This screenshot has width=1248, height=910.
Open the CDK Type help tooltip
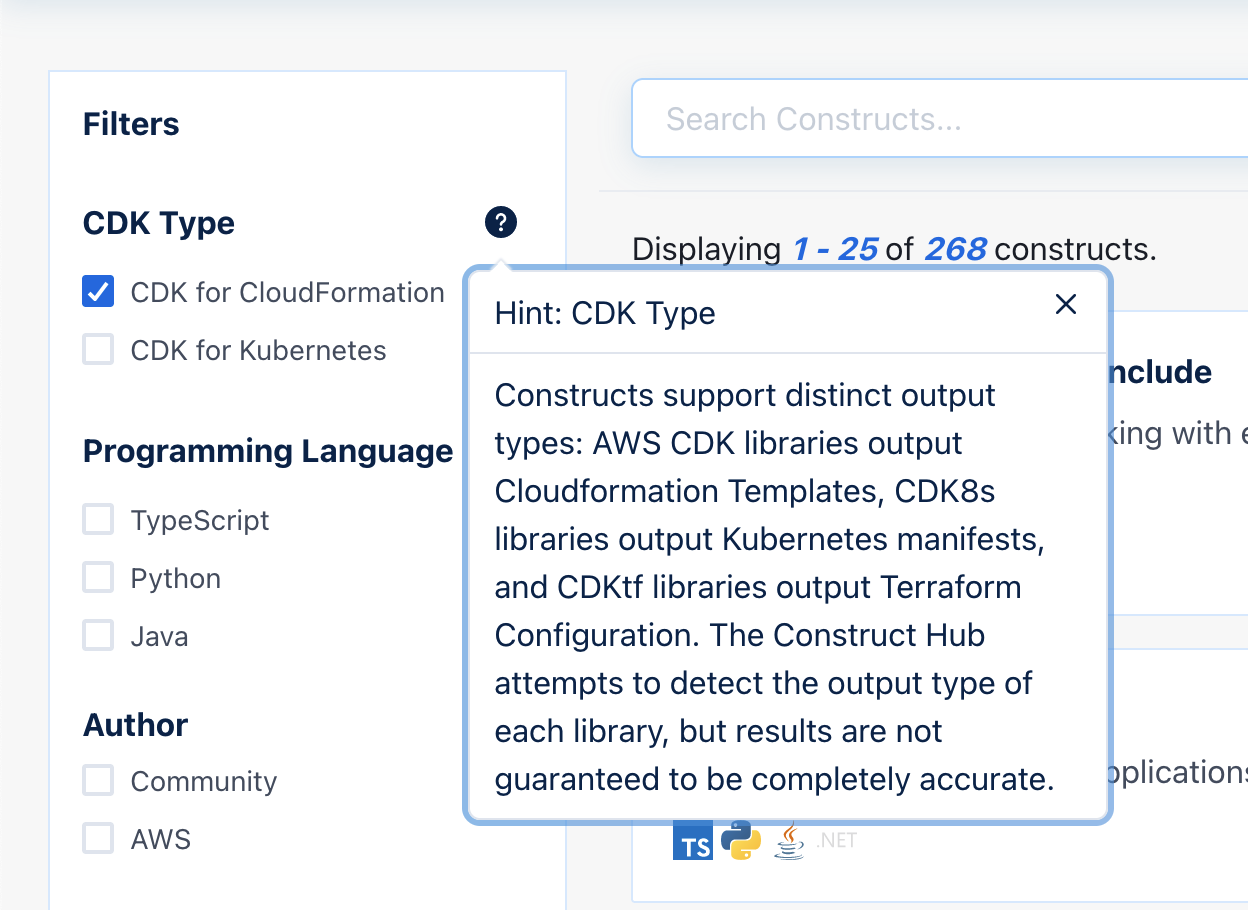point(500,222)
